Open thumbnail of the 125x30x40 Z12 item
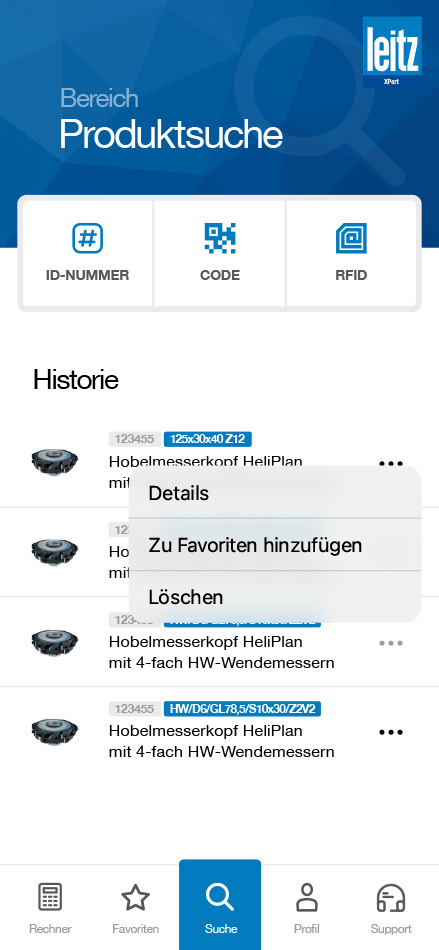This screenshot has width=439, height=950. [x=54, y=462]
